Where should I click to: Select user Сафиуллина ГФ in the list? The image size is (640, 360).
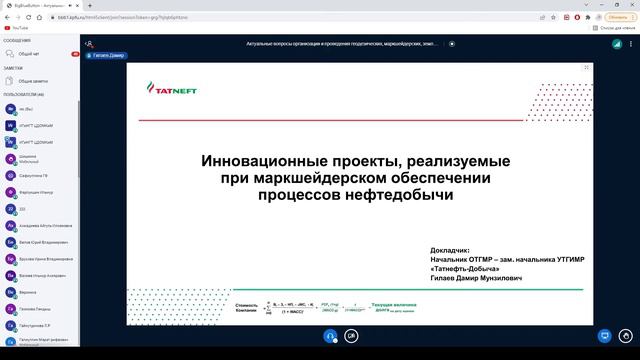click(x=40, y=176)
